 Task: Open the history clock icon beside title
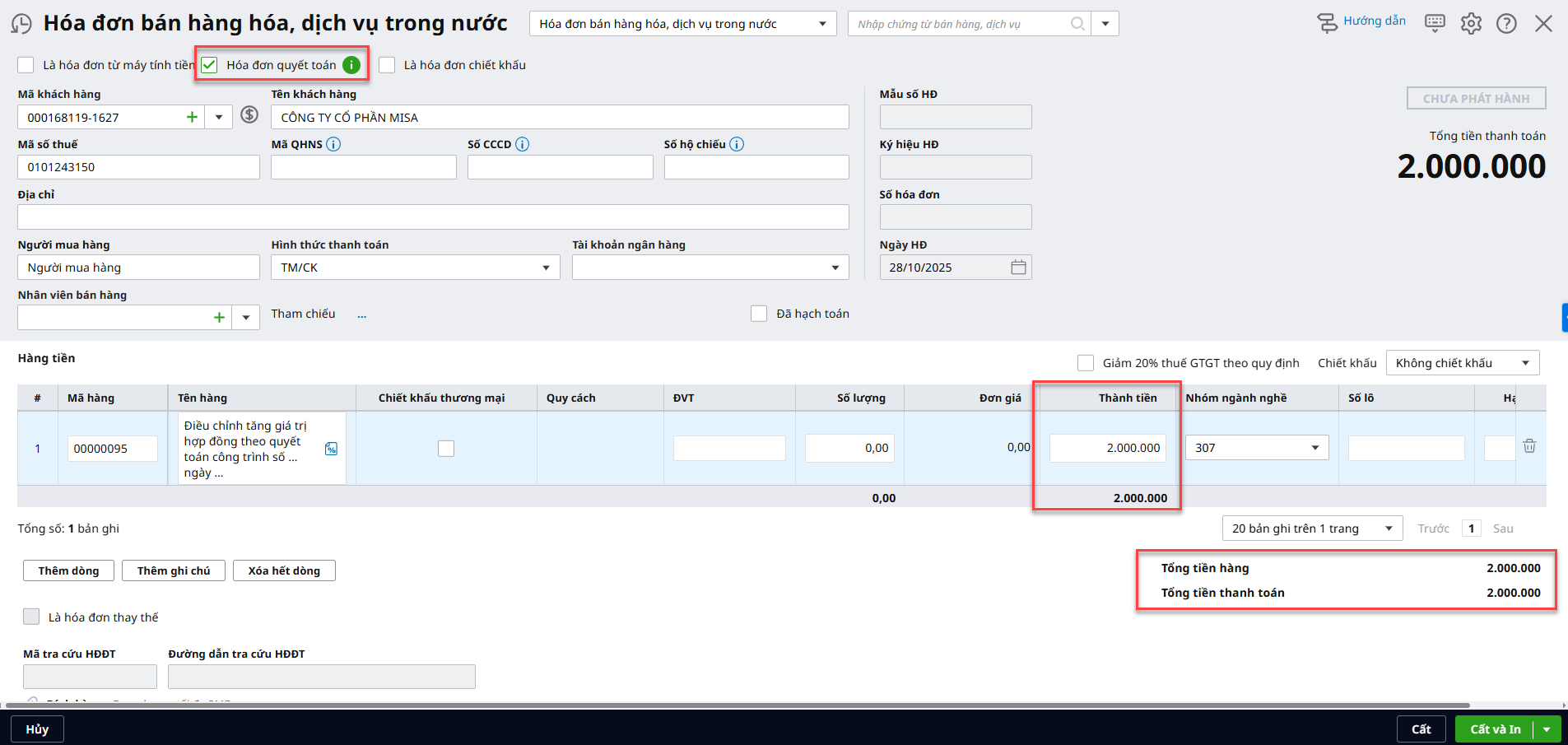coord(21,24)
